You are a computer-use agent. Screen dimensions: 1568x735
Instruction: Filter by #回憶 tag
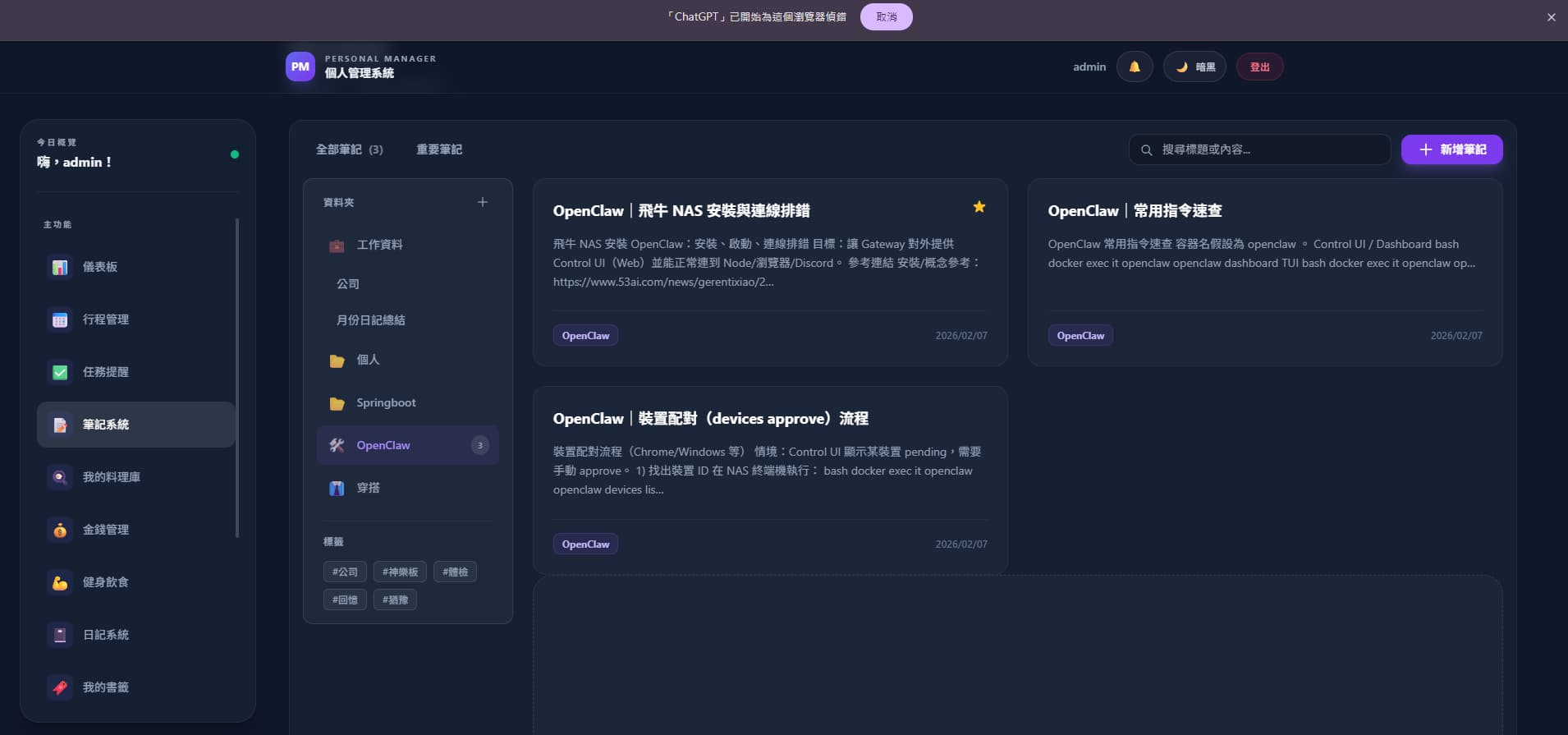[x=345, y=599]
